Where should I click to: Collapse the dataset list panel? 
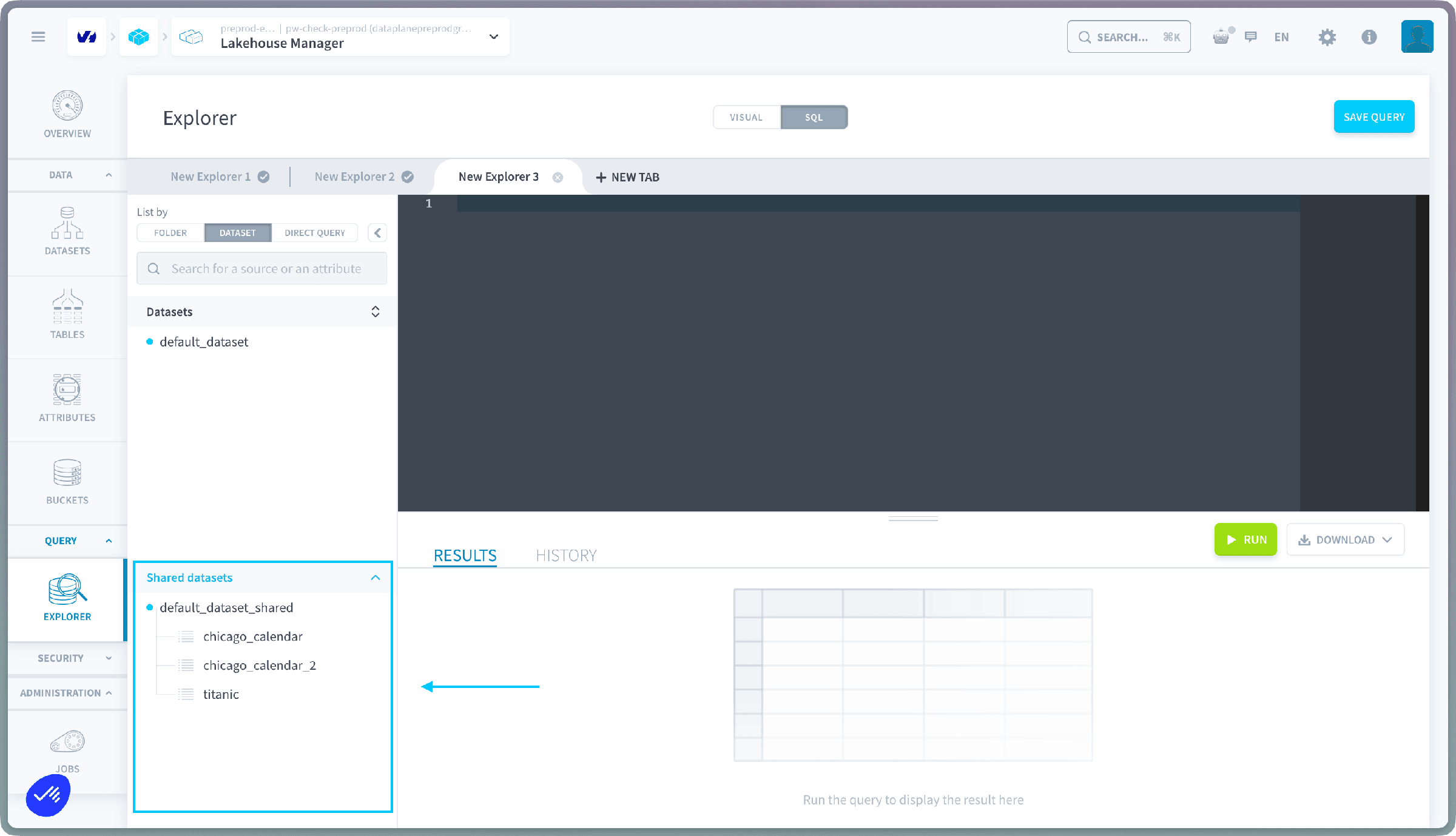pyautogui.click(x=377, y=233)
